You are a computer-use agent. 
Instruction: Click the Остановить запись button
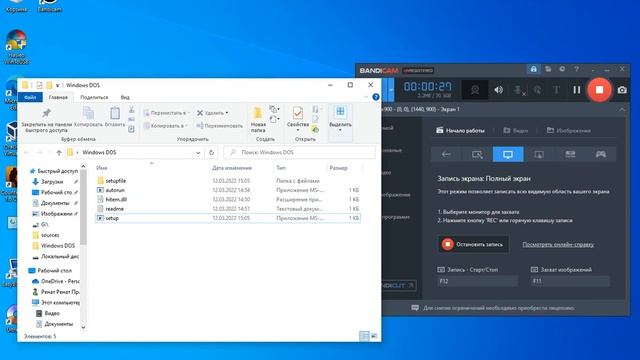473,244
